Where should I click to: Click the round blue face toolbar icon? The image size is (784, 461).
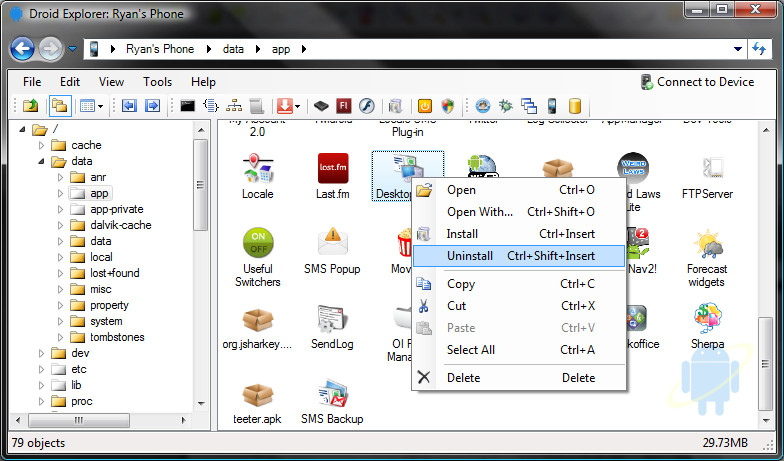[x=482, y=106]
